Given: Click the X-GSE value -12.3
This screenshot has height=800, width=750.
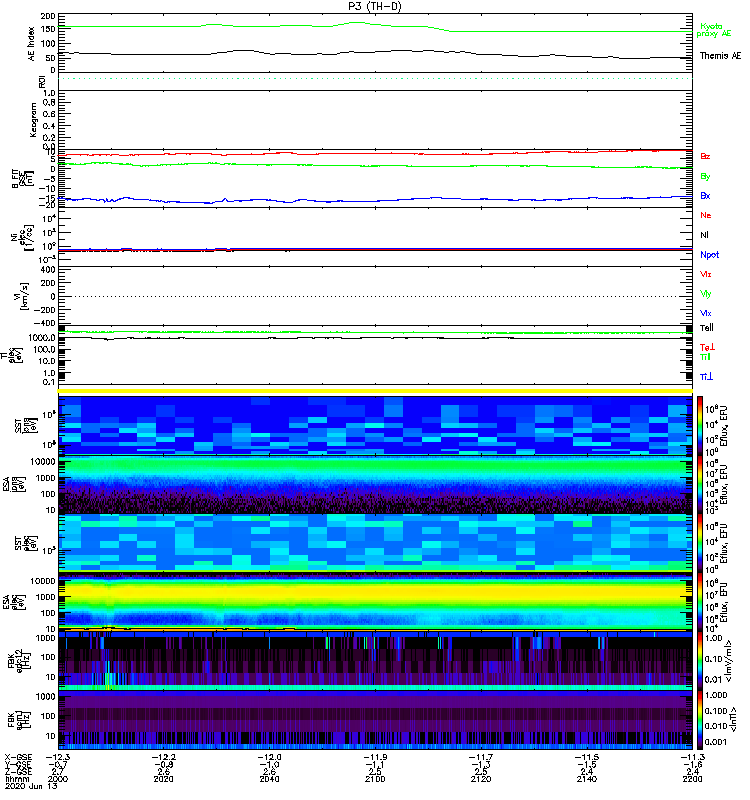Looking at the screenshot, I should click(x=58, y=758).
